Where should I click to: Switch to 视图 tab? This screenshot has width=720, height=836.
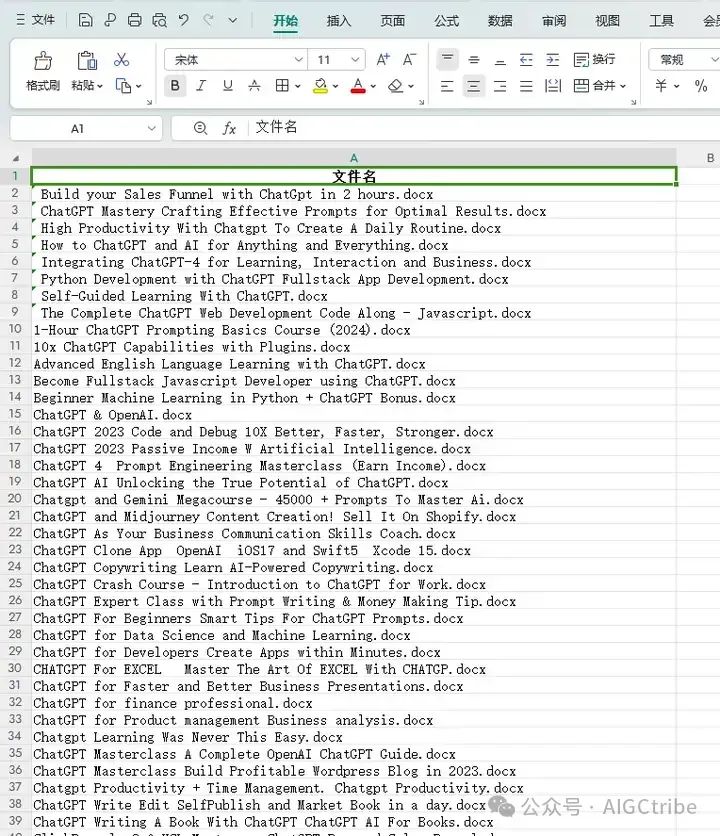point(607,21)
